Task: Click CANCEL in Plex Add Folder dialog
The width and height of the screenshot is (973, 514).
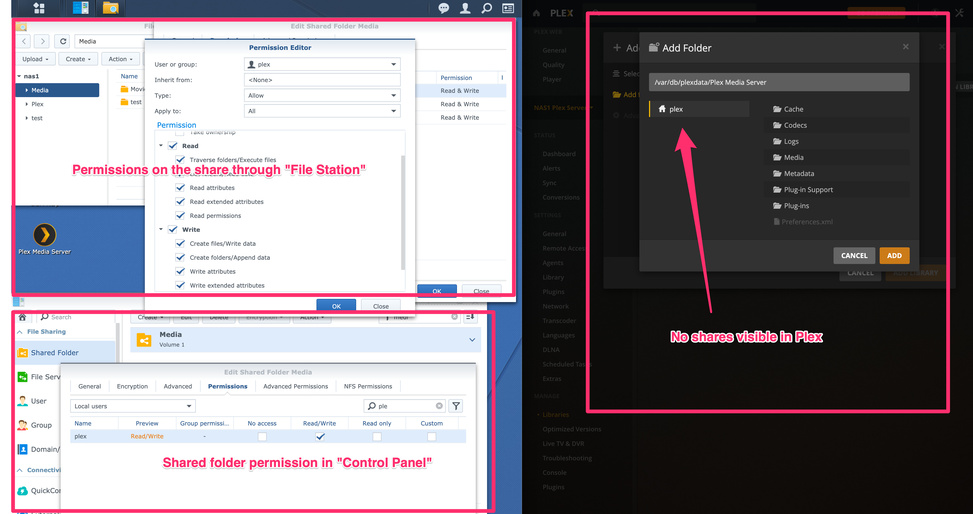Action: pyautogui.click(x=854, y=256)
